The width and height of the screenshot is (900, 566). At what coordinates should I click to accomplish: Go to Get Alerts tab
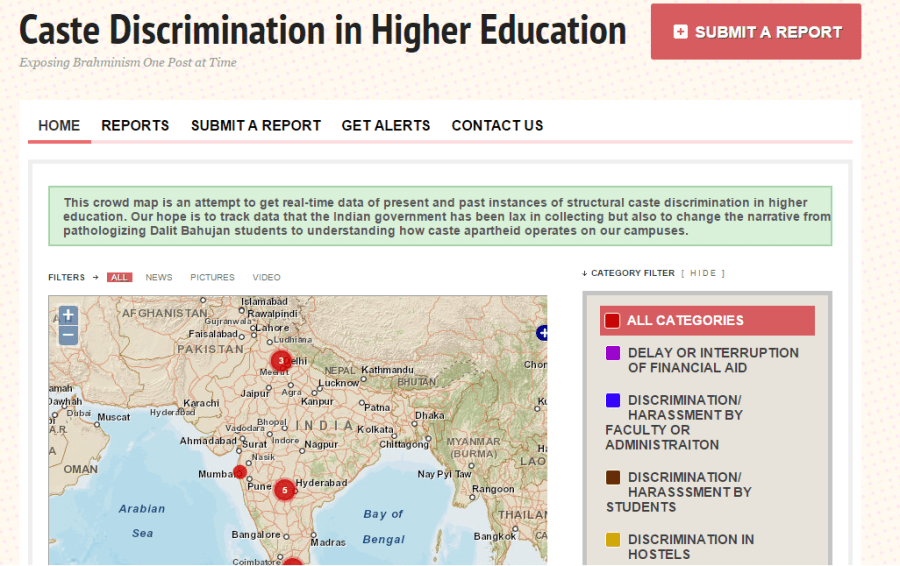pyautogui.click(x=386, y=125)
